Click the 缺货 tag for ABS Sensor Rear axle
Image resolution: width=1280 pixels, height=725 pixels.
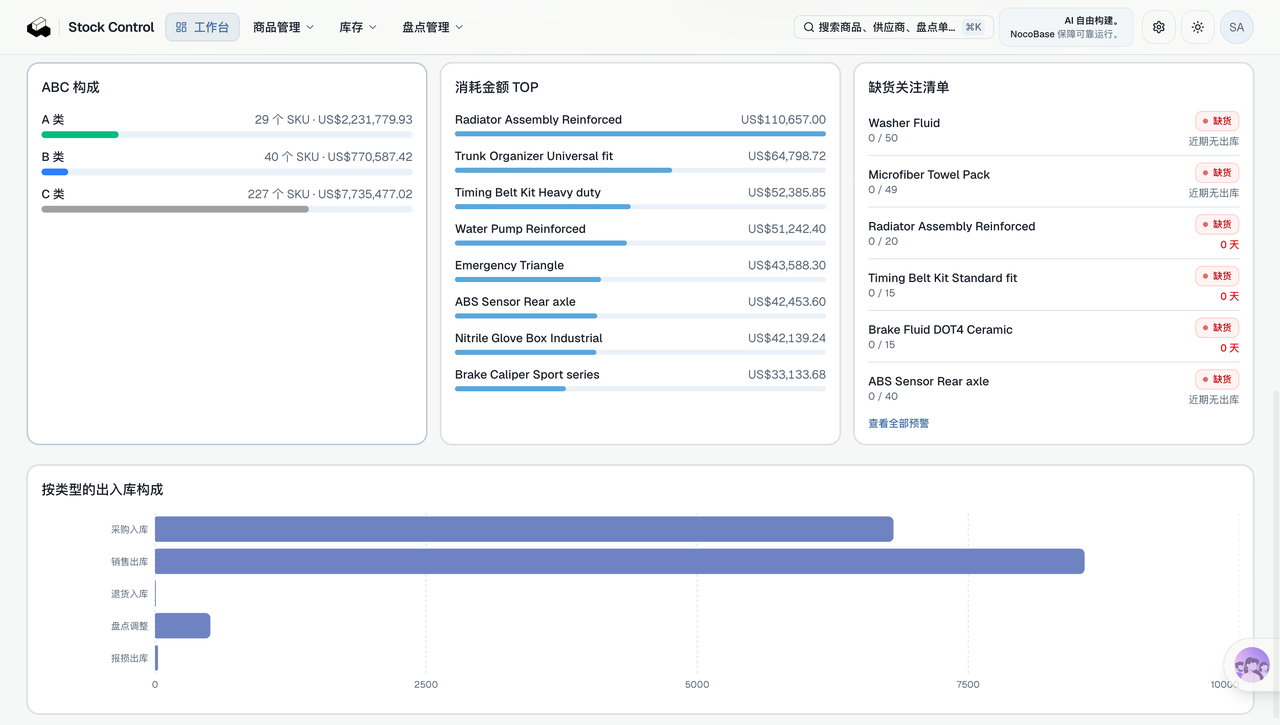coord(1217,380)
